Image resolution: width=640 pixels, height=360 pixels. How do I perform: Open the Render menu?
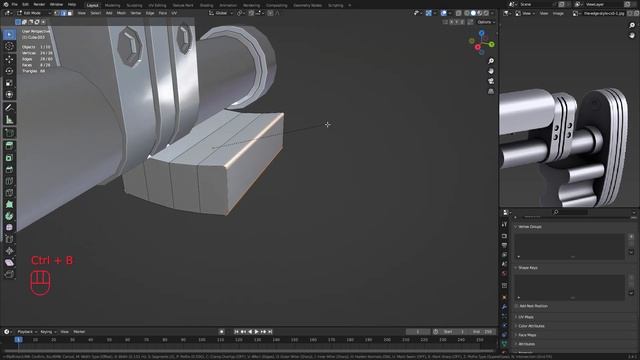[x=39, y=4]
